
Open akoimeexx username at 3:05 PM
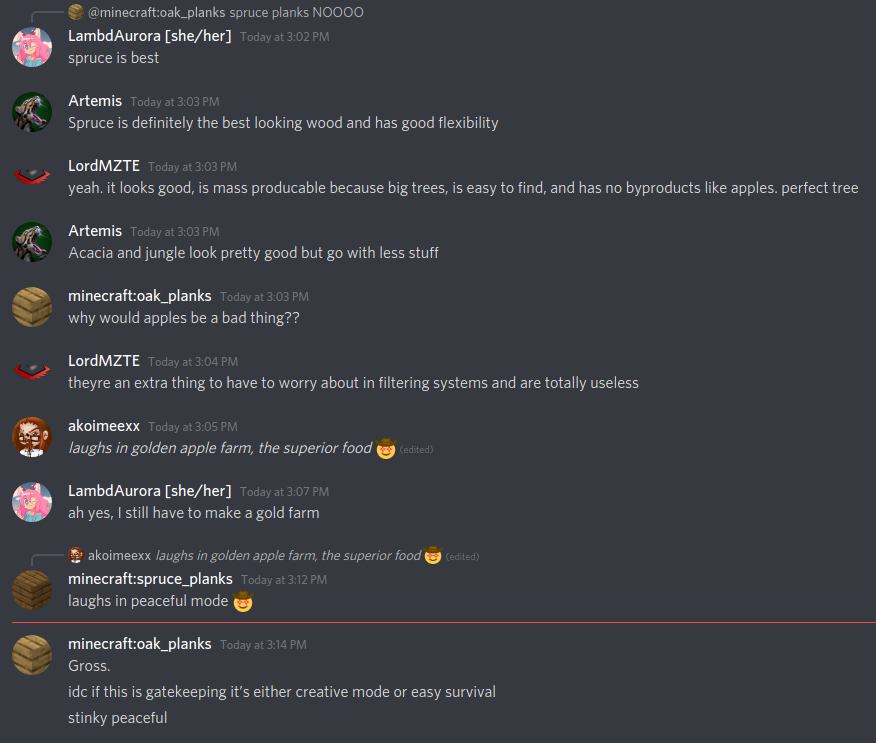coord(104,426)
